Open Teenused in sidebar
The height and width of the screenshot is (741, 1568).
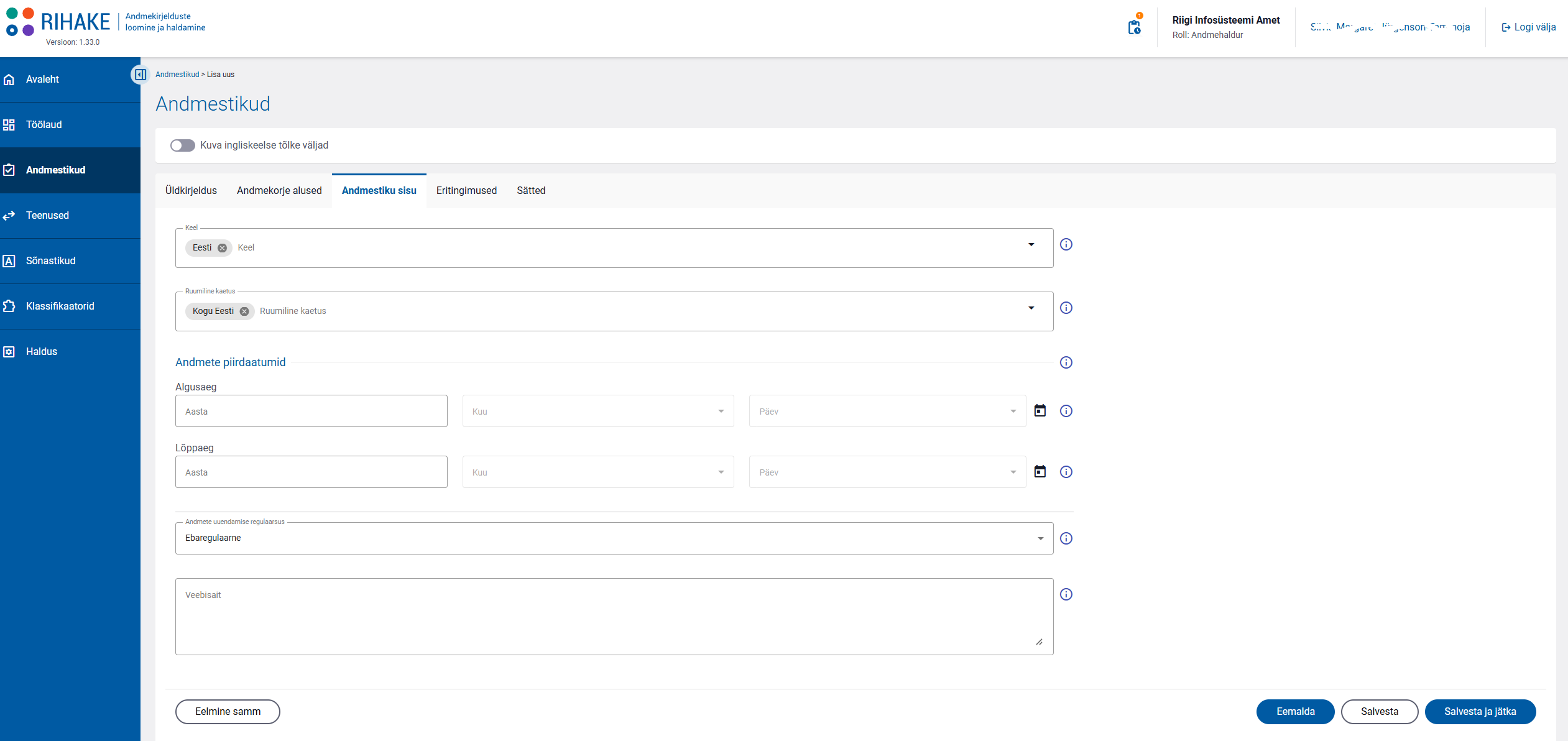tap(70, 216)
